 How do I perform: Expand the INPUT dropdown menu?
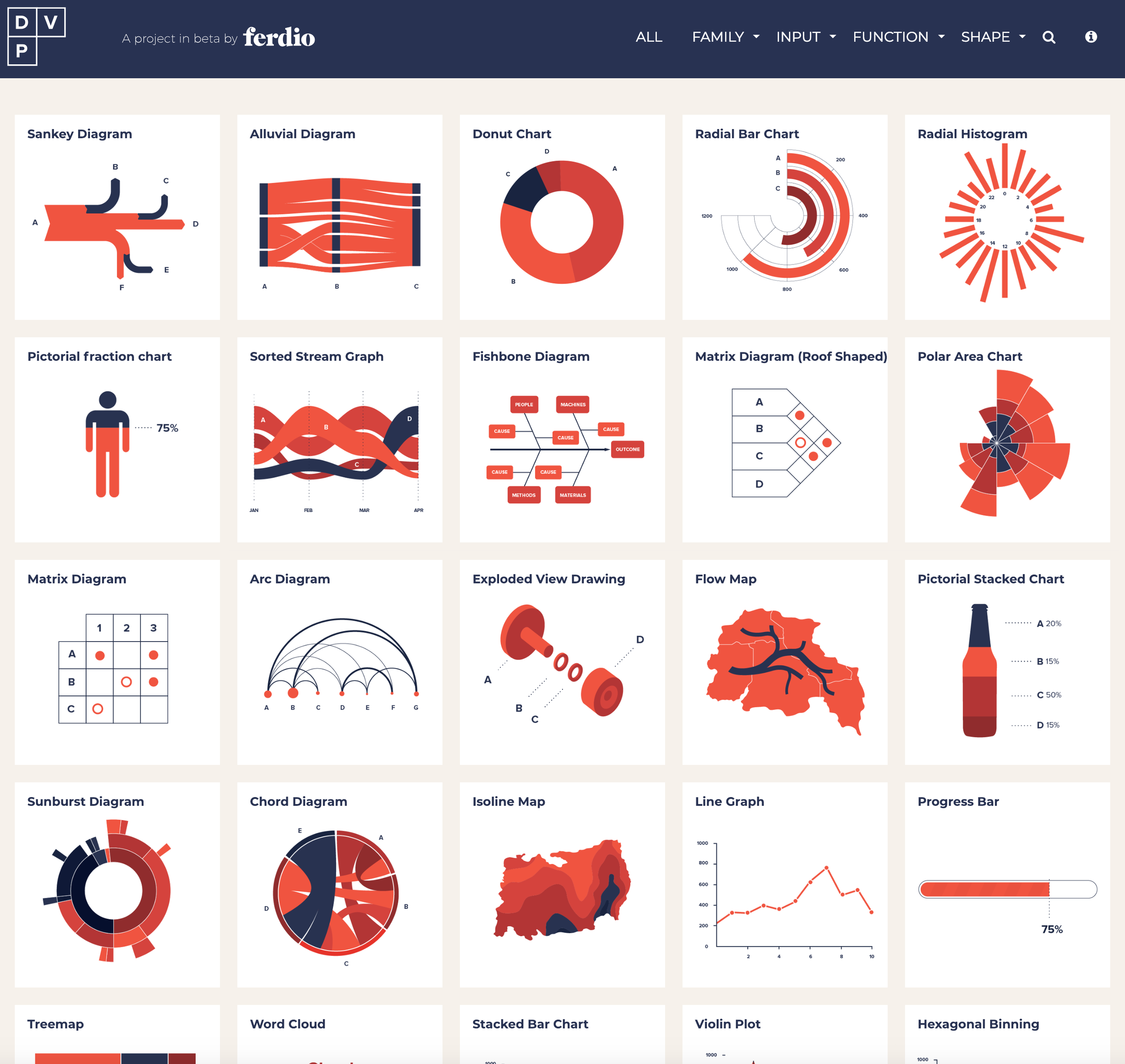point(805,37)
